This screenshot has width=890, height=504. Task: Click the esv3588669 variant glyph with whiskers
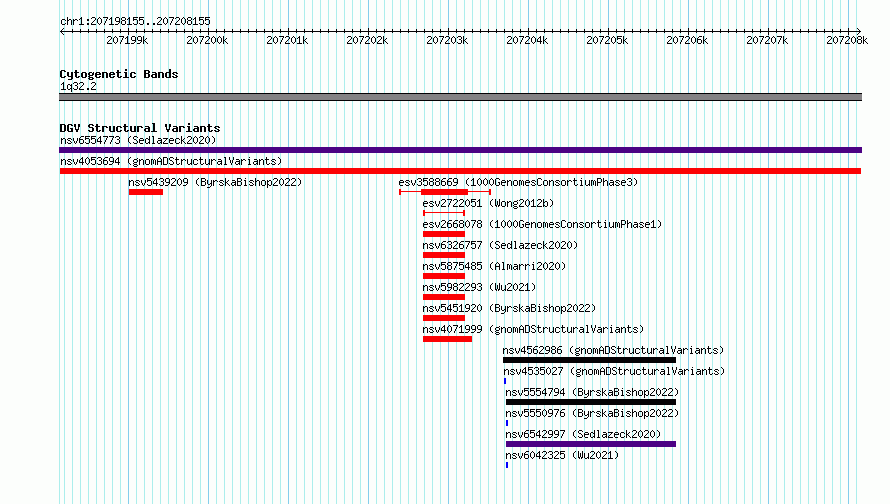[445, 192]
